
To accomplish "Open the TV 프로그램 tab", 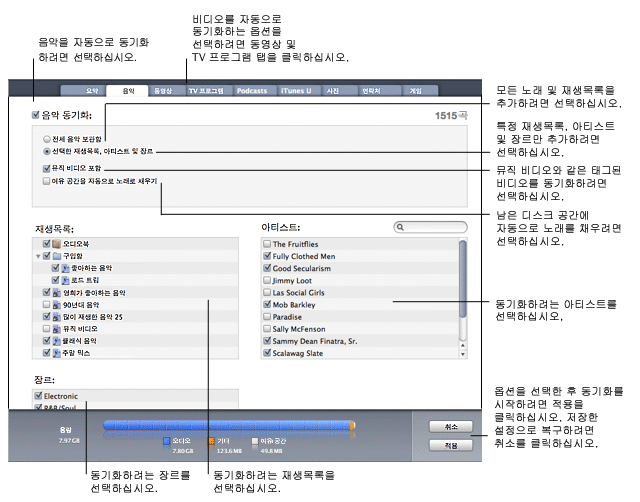I will tap(210, 91).
